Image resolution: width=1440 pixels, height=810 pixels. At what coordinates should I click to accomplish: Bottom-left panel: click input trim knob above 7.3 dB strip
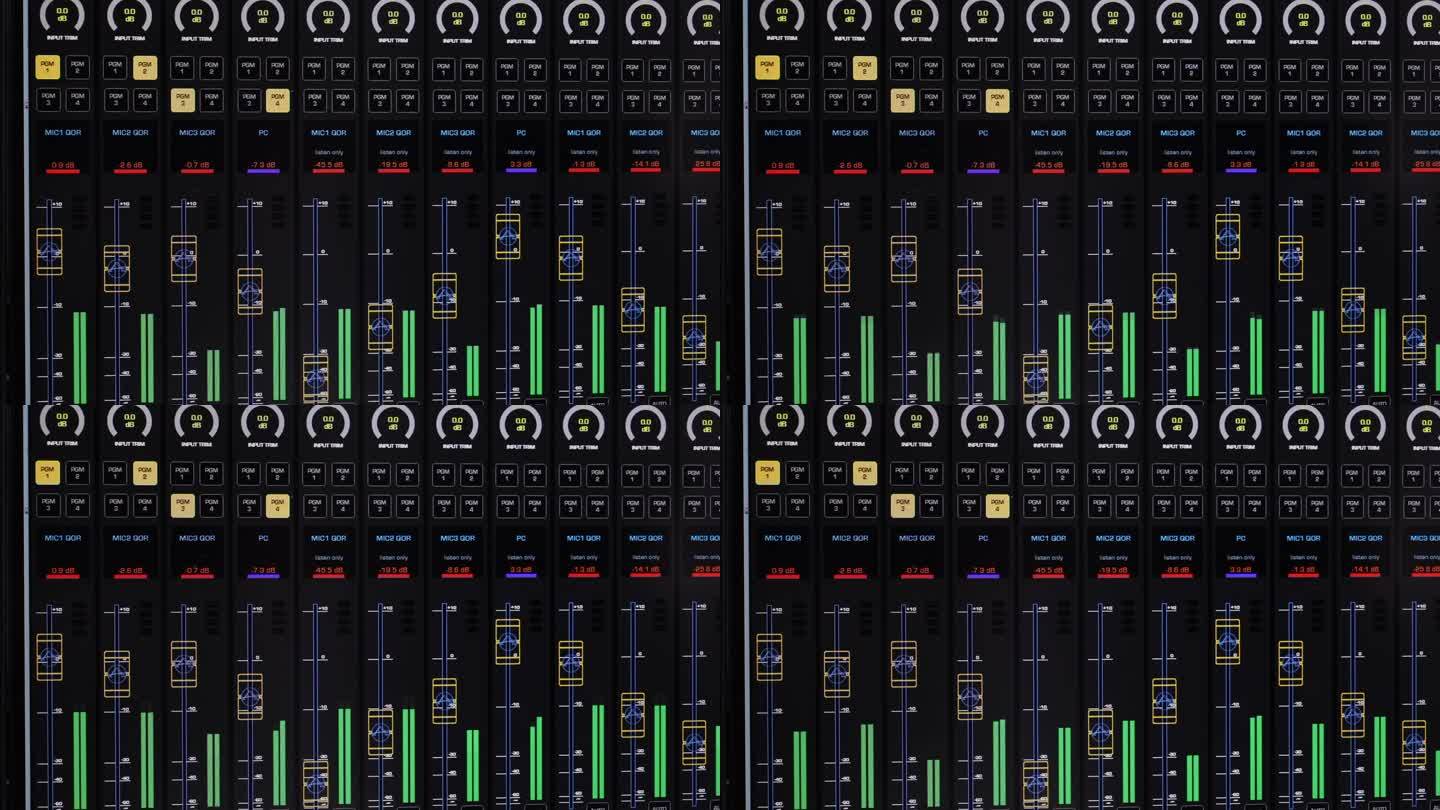coord(263,424)
